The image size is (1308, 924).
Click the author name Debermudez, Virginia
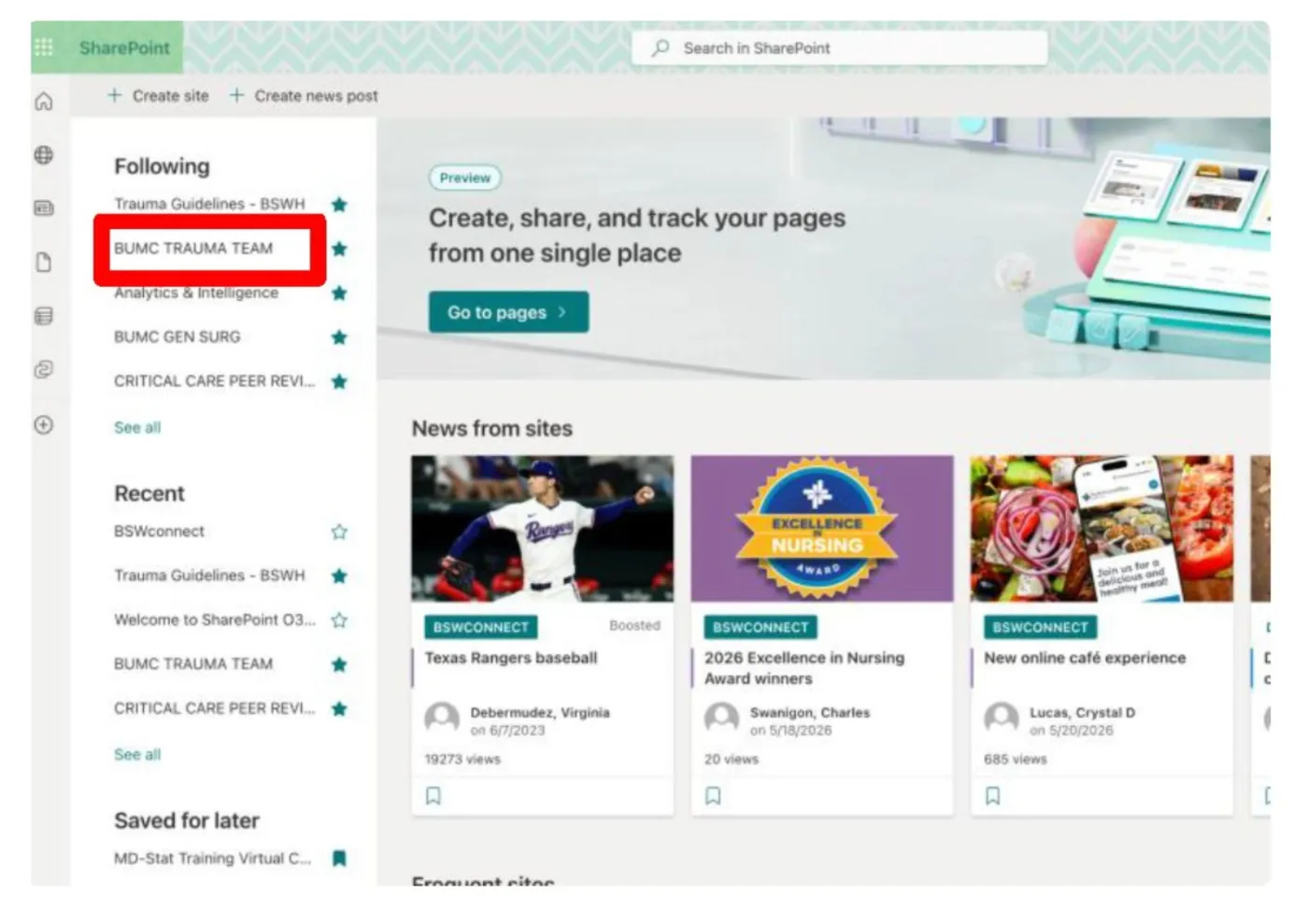540,712
